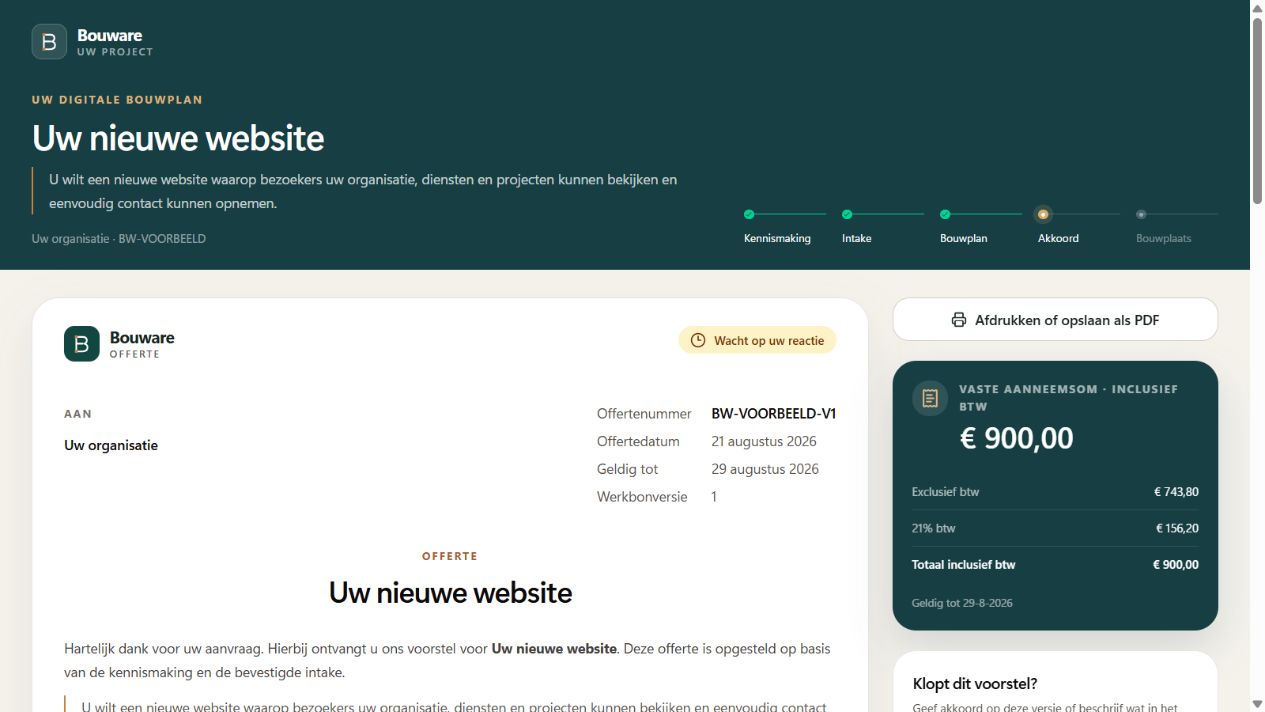Click offer number BW-VOORBEELD-V1

point(774,414)
